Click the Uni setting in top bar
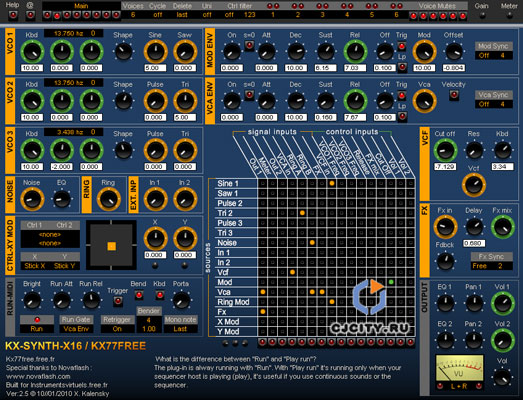The height and width of the screenshot is (400, 523). point(206,15)
